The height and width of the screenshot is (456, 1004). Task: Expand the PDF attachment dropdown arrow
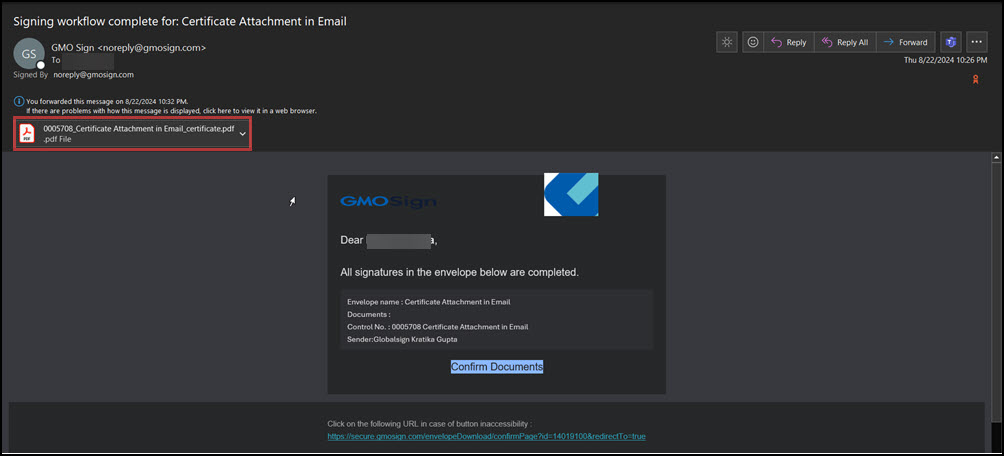point(243,133)
